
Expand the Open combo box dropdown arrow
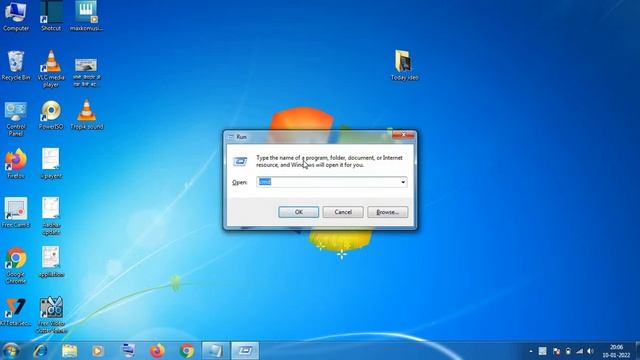[x=403, y=182]
